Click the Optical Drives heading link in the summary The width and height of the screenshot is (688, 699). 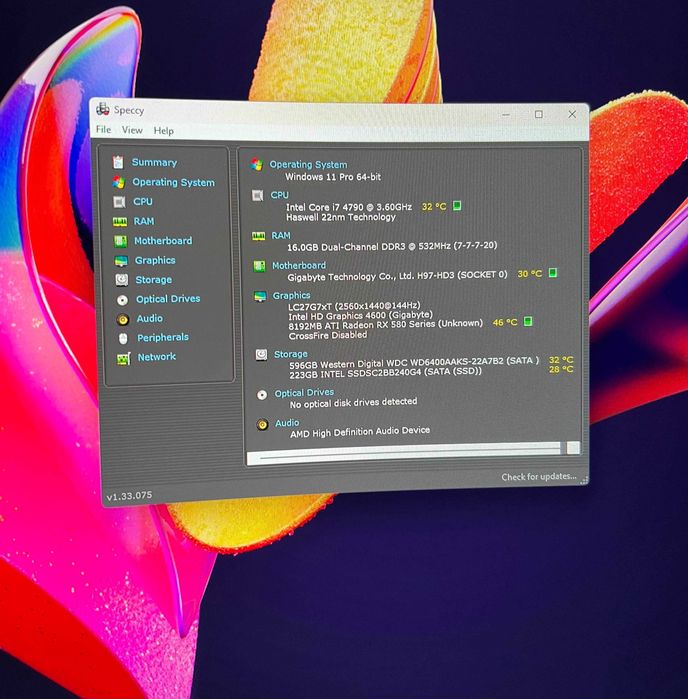(x=304, y=393)
